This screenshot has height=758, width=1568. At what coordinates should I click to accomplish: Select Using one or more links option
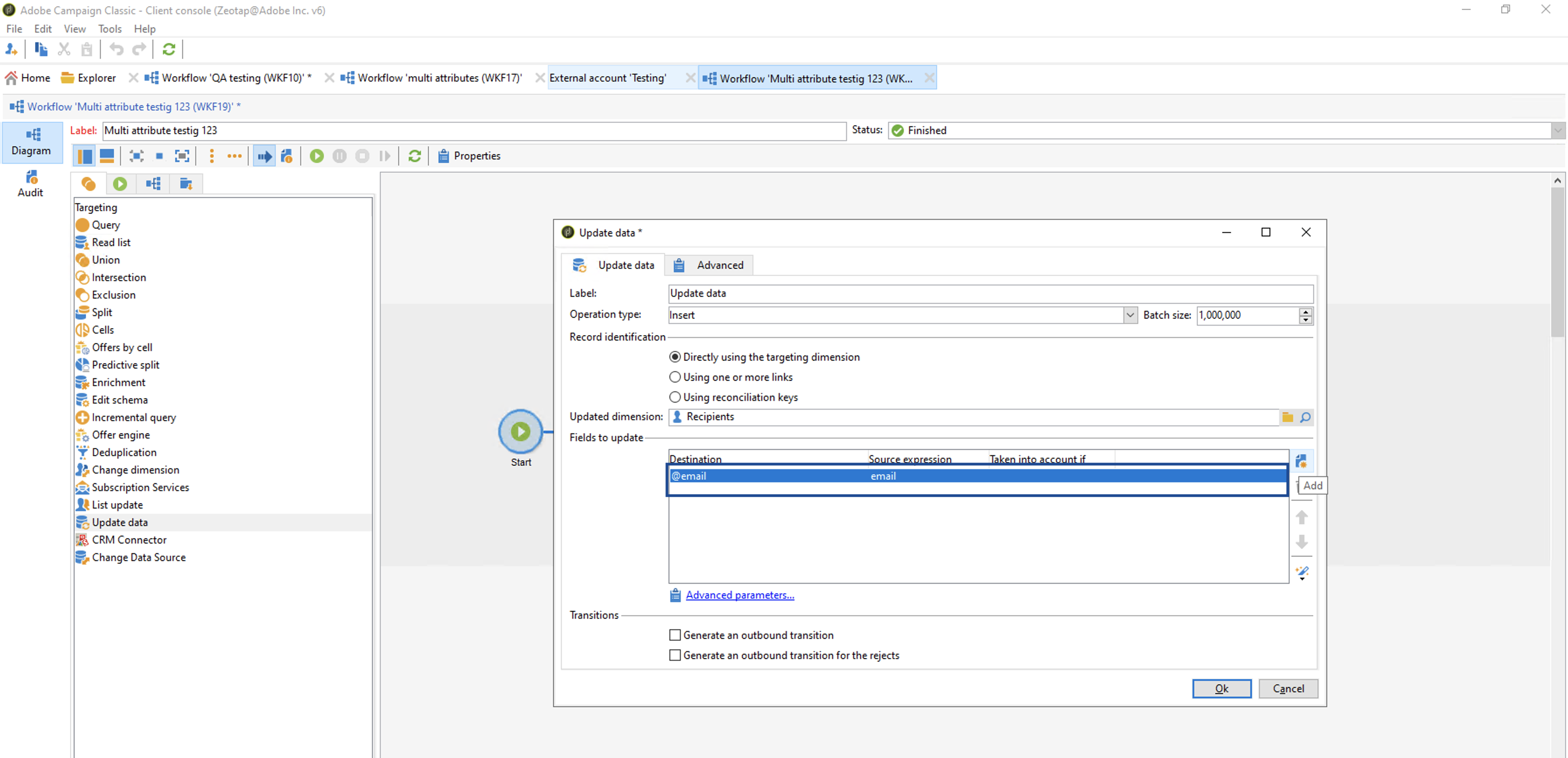coord(675,377)
